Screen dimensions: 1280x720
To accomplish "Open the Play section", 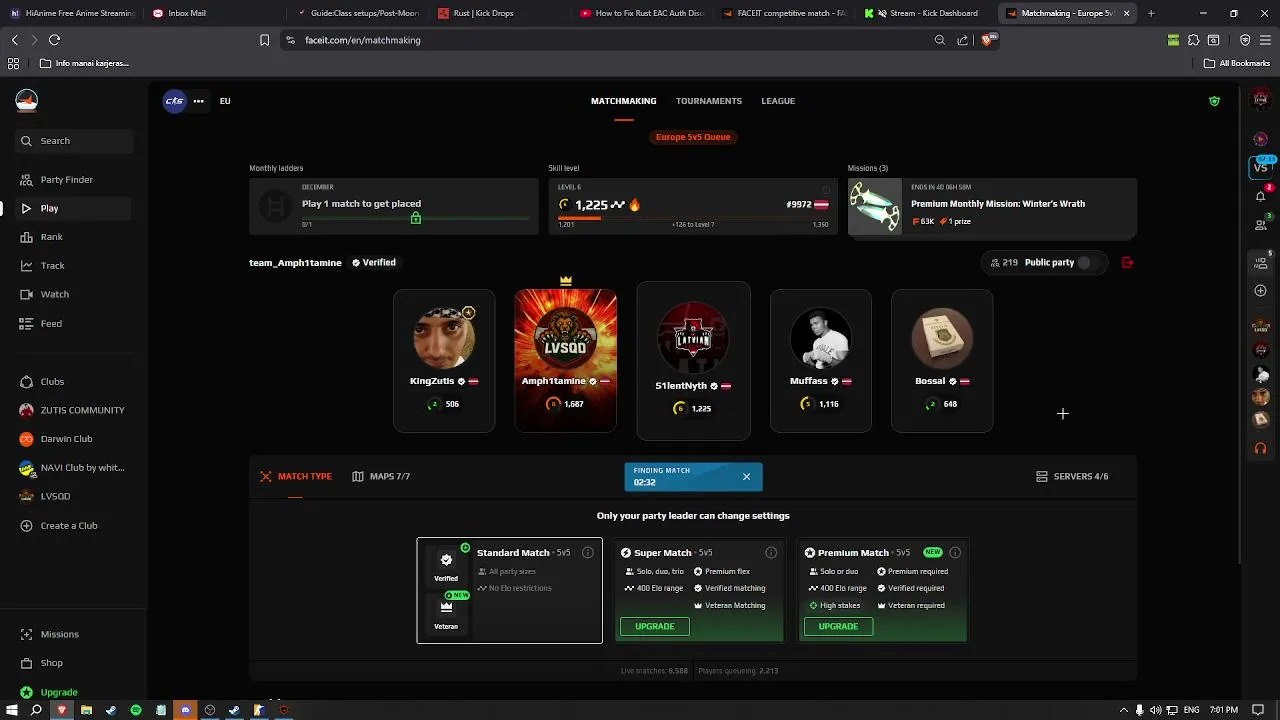I will click(x=74, y=208).
